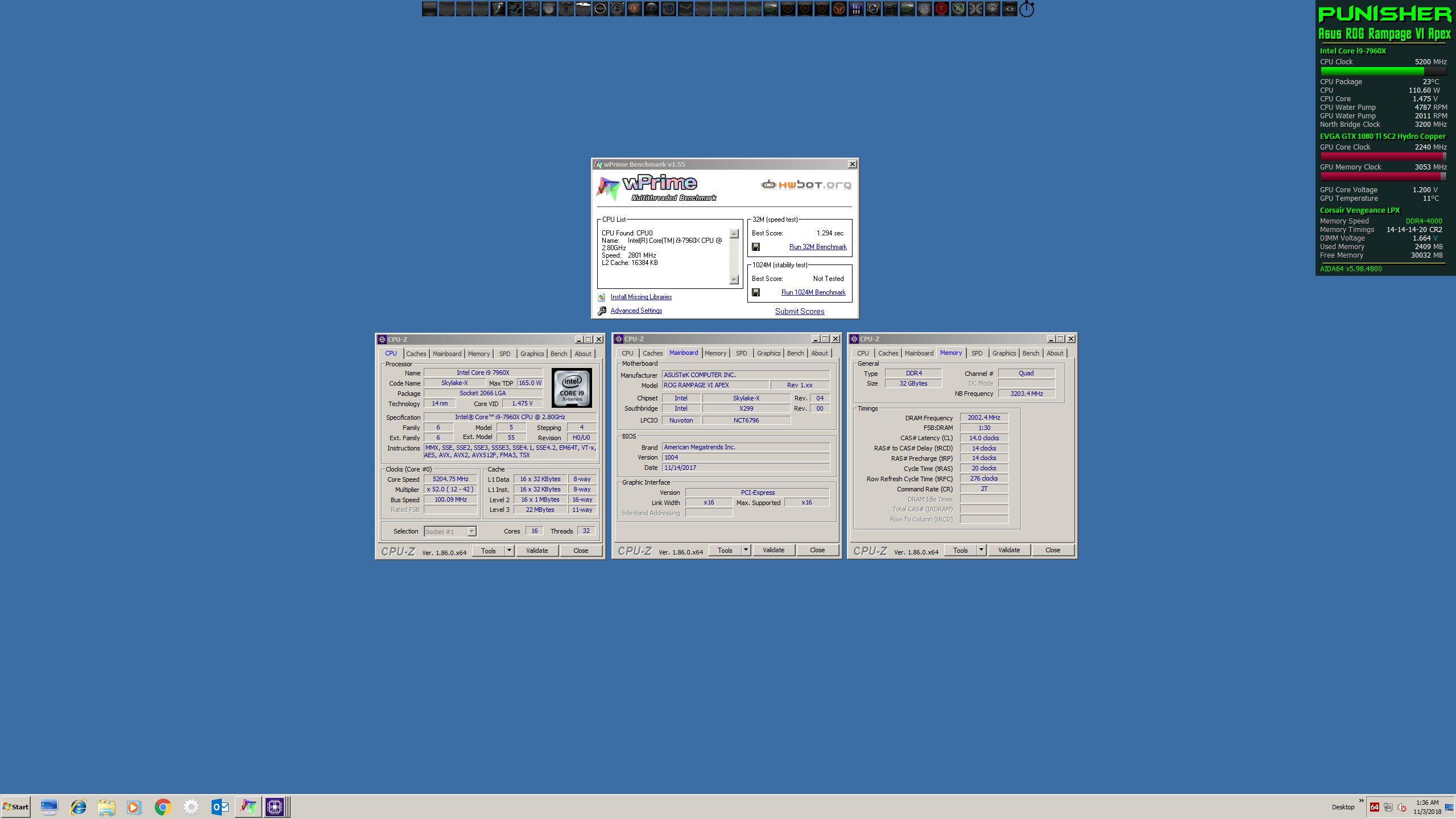Expand hidden taskbar toolbar chevron near Desktop
Image resolution: width=1456 pixels, height=819 pixels.
tap(1361, 800)
